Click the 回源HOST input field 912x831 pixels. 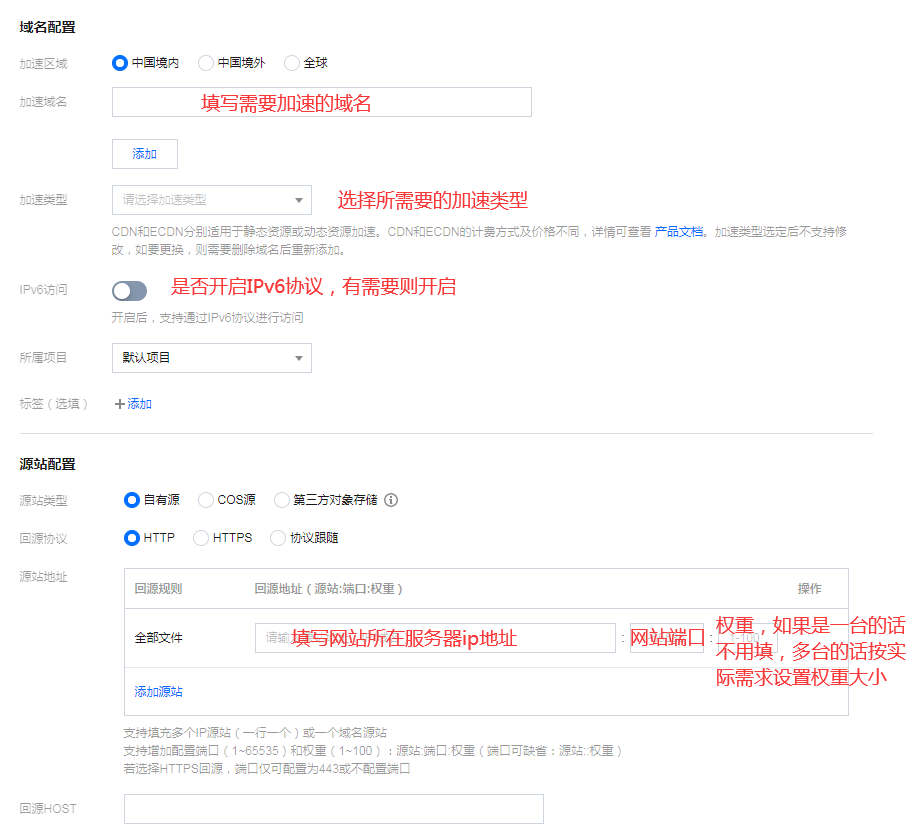(x=333, y=809)
